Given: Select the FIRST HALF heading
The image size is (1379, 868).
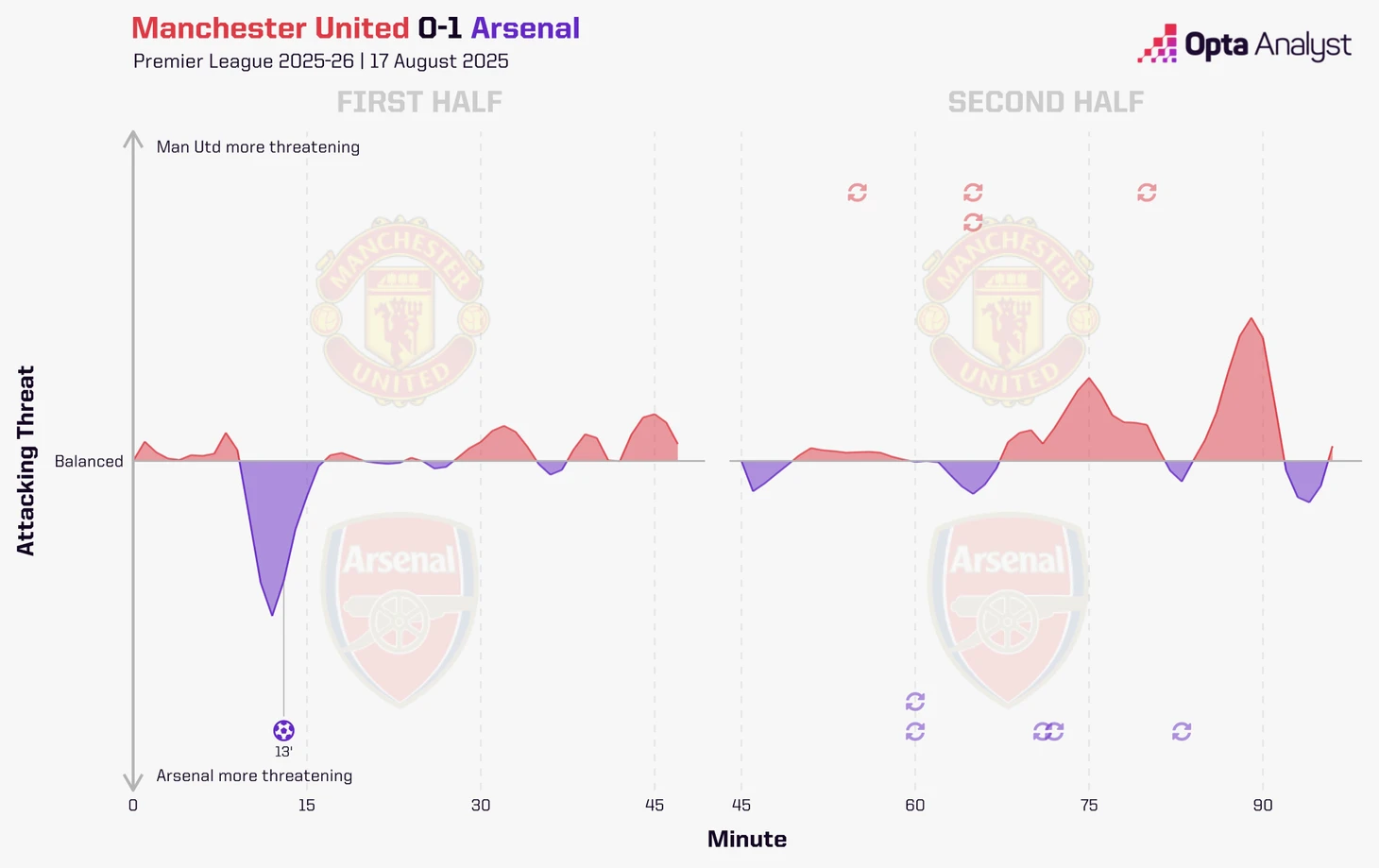Looking at the screenshot, I should pyautogui.click(x=419, y=102).
